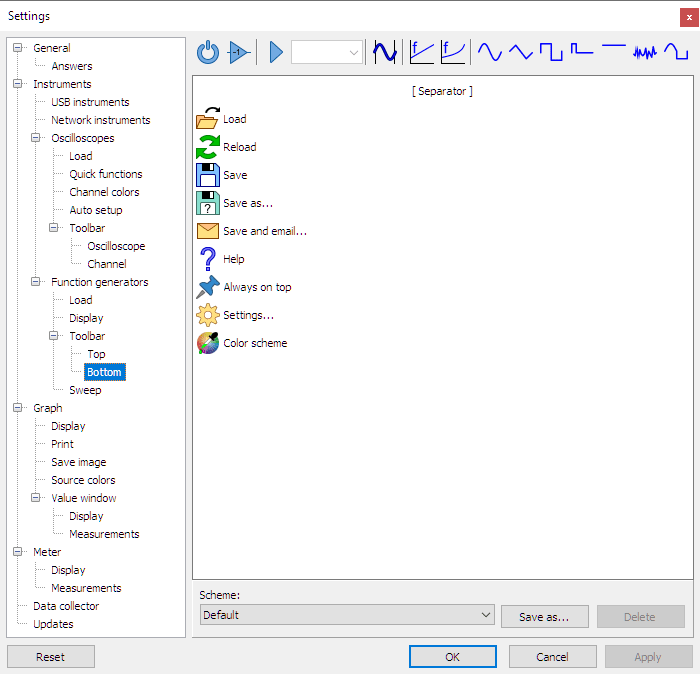Click the bold sine waveform preview icon
The height and width of the screenshot is (674, 700).
tap(384, 52)
